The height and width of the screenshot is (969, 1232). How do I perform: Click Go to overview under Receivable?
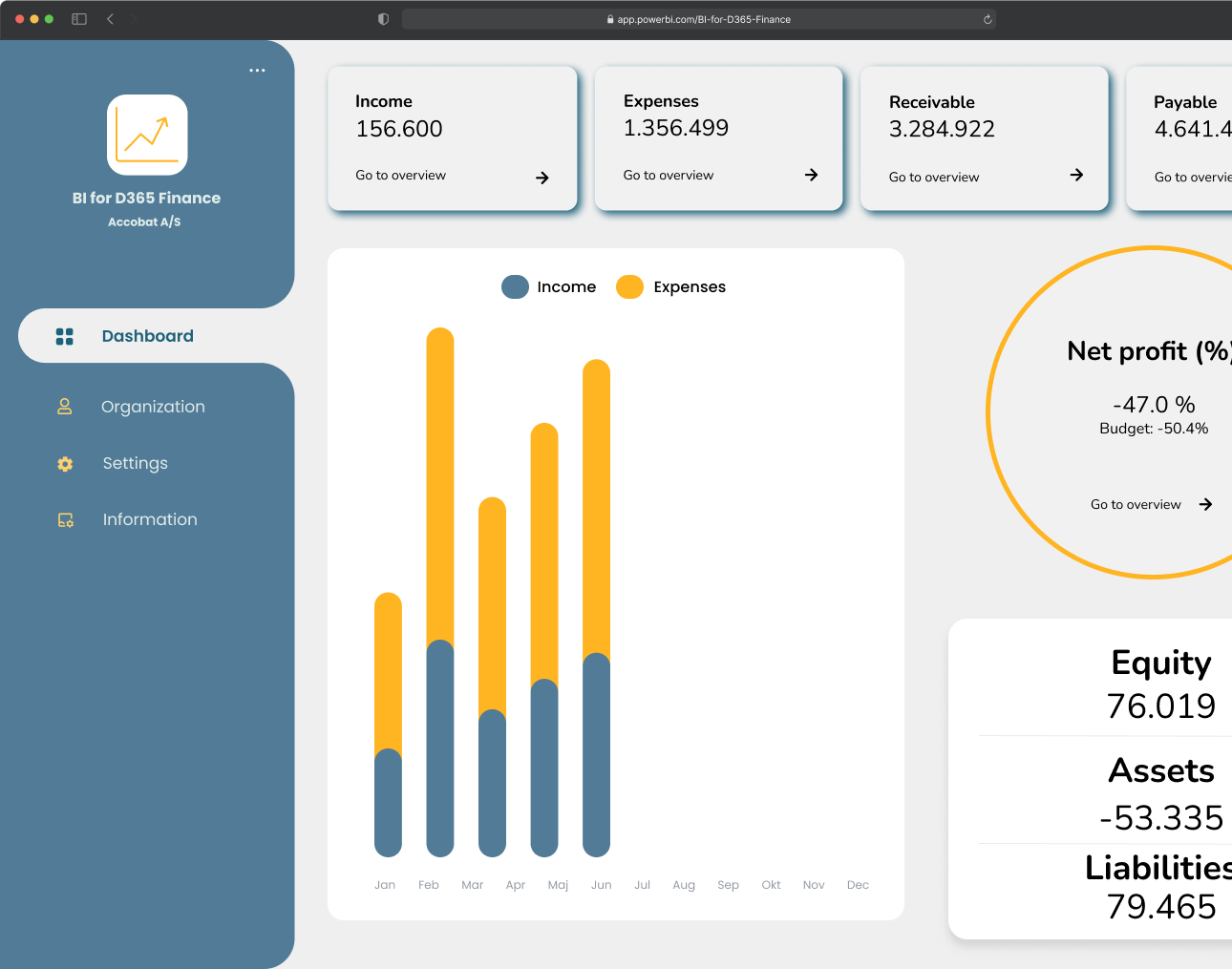click(x=934, y=178)
